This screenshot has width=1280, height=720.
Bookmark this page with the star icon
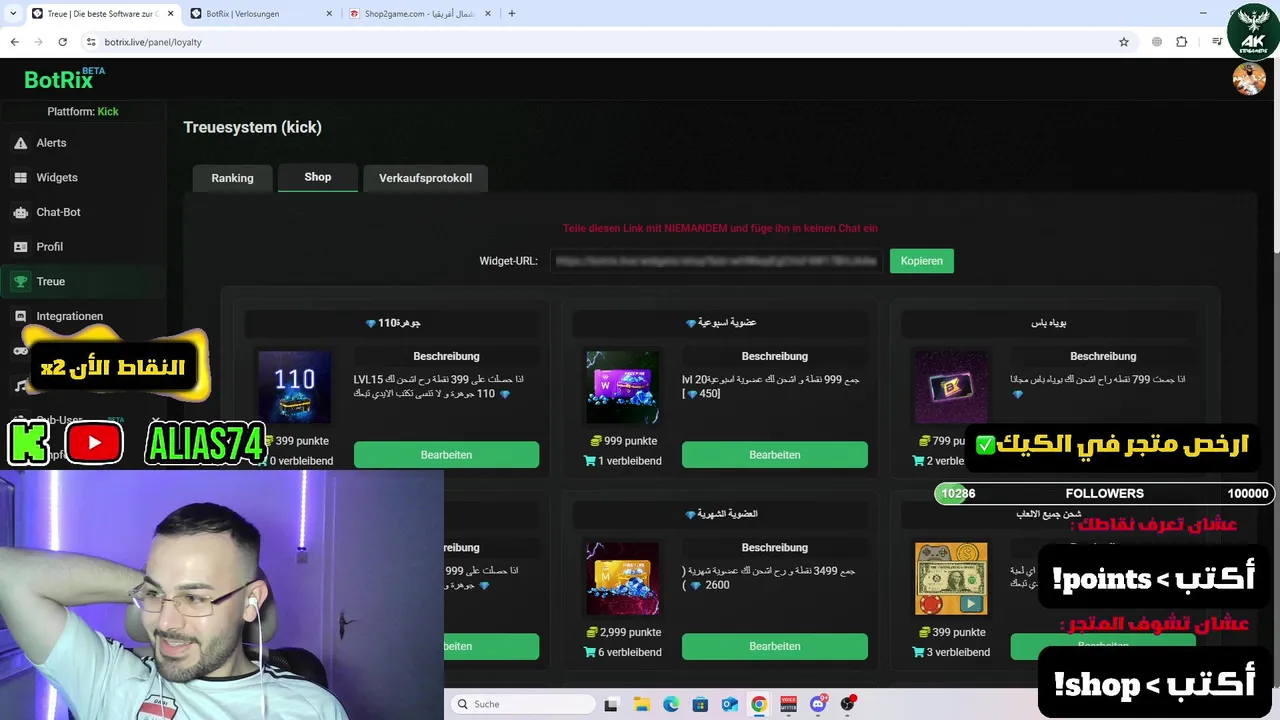pyautogui.click(x=1124, y=42)
